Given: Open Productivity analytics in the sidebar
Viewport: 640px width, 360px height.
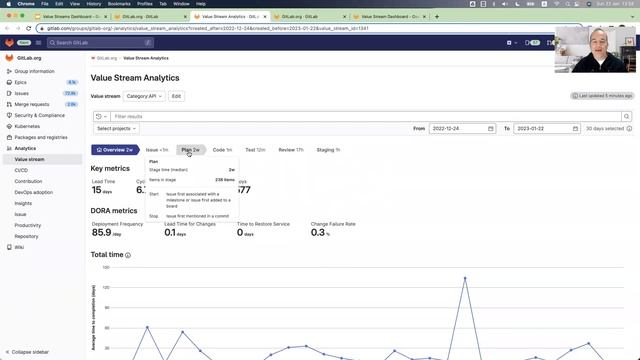Looking at the screenshot, I should (28, 225).
